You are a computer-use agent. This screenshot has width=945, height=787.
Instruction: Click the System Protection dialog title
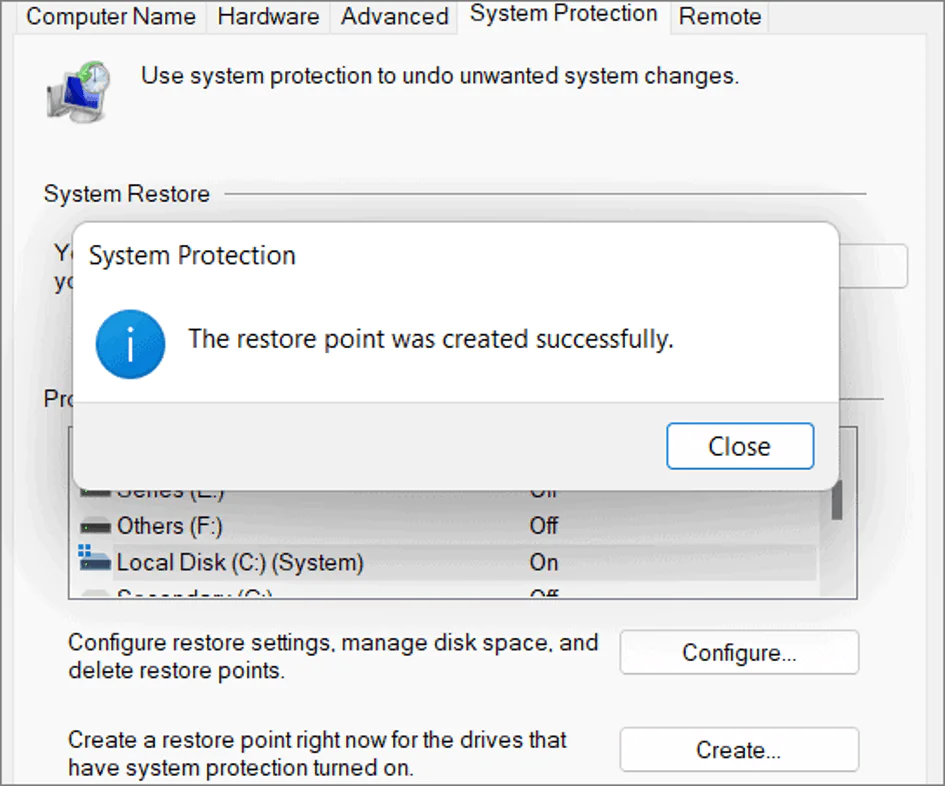pyautogui.click(x=192, y=256)
